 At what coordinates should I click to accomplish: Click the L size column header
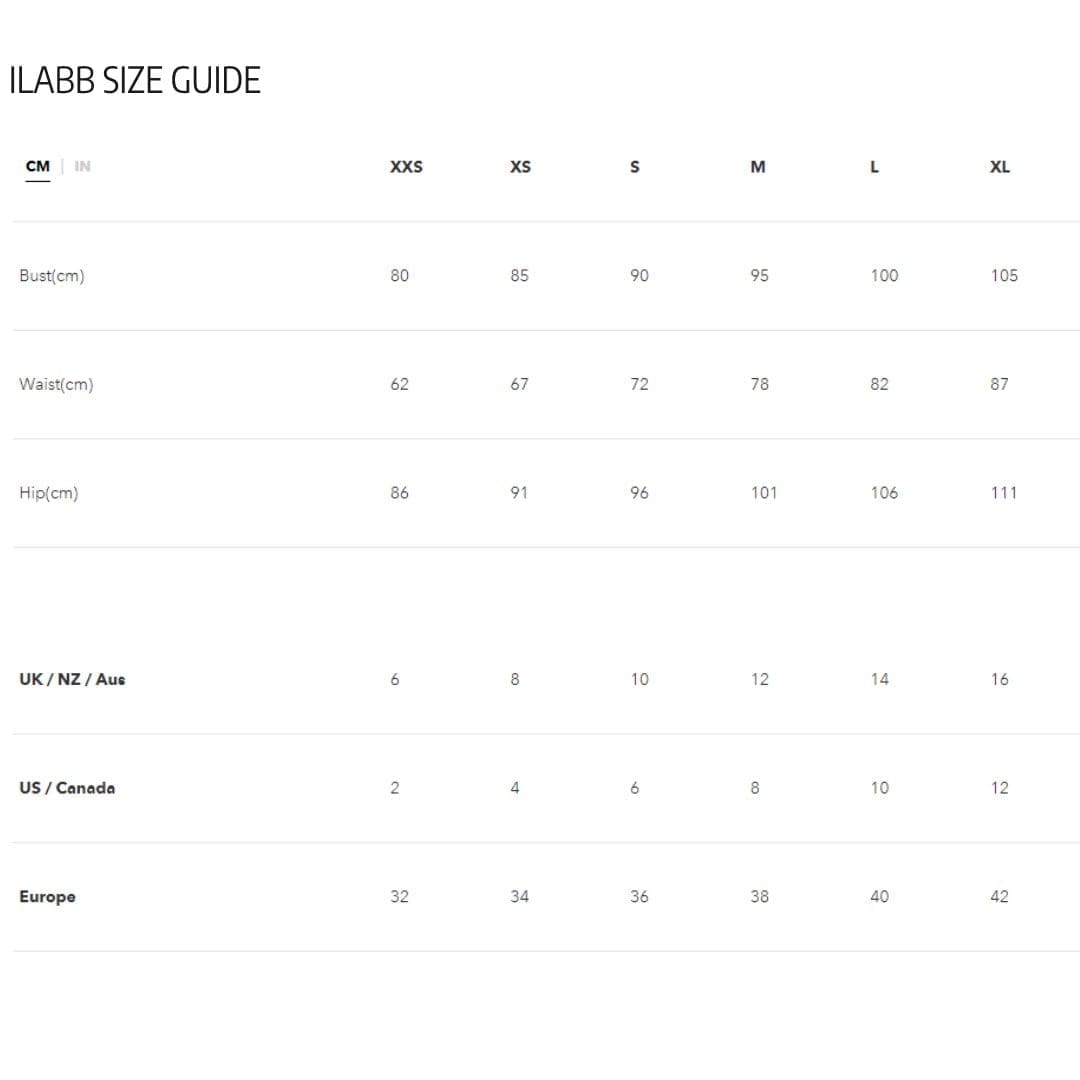pyautogui.click(x=874, y=167)
